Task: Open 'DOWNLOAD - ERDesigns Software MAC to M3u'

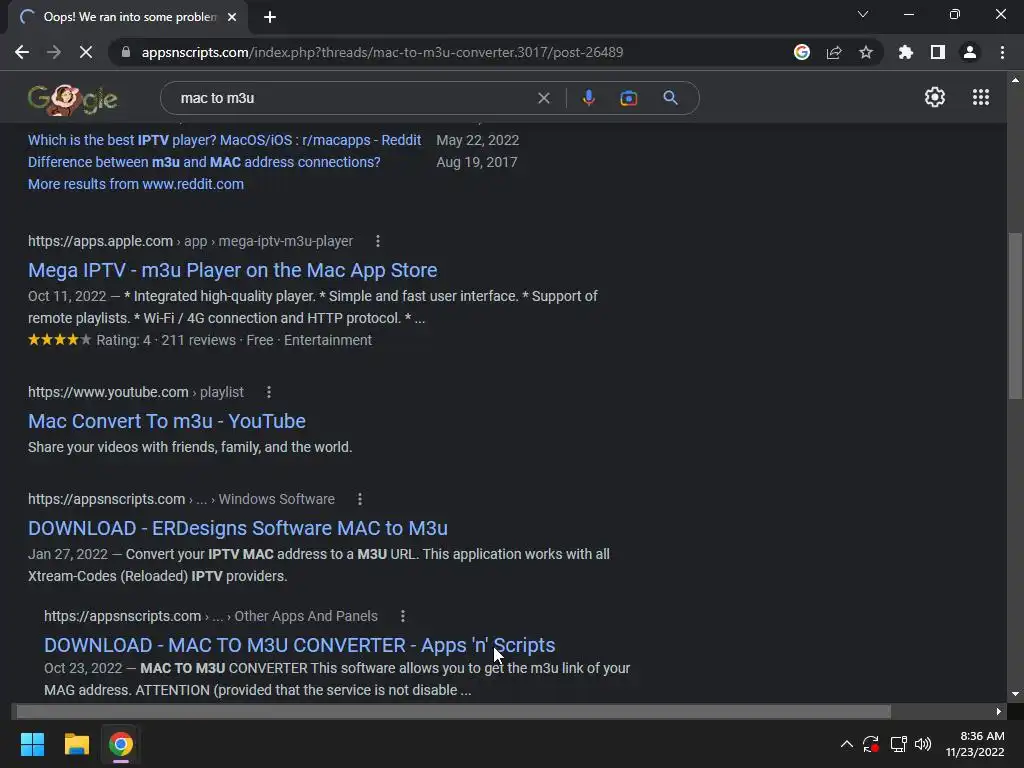Action: pyautogui.click(x=238, y=528)
